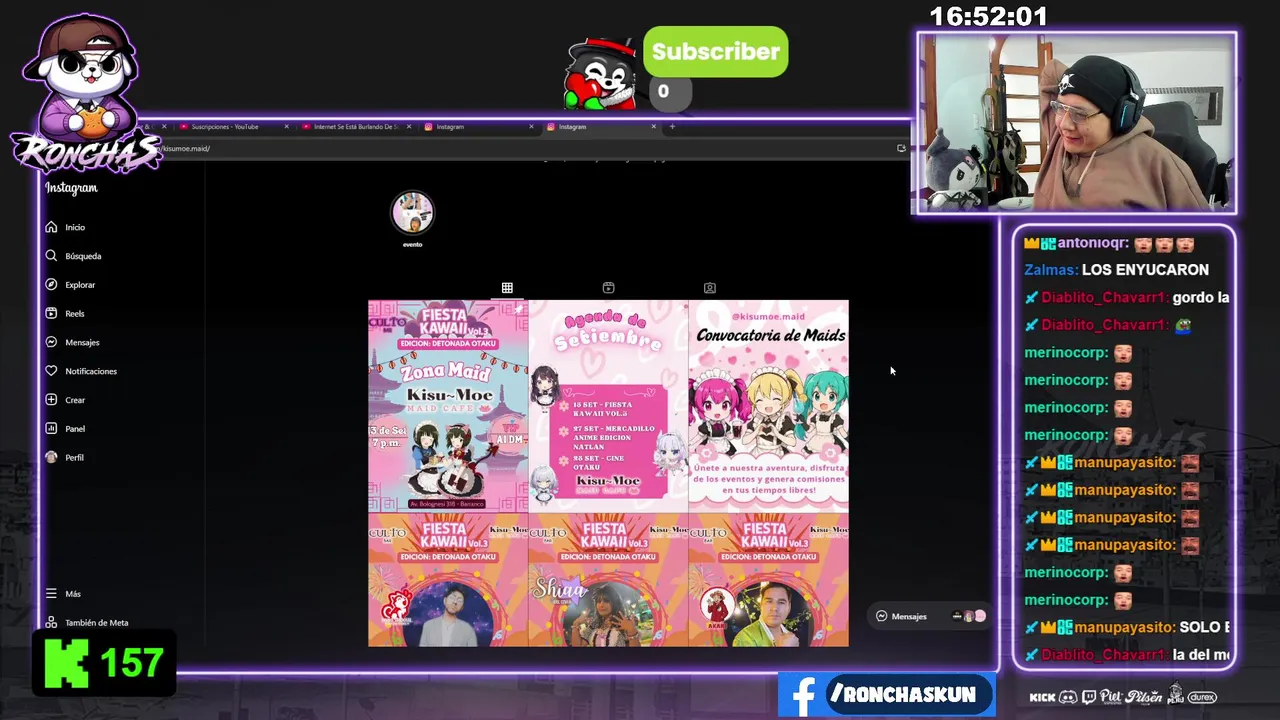The height and width of the screenshot is (720, 1280).
Task: Click the Búsqueda magnifier icon
Action: pyautogui.click(x=51, y=256)
